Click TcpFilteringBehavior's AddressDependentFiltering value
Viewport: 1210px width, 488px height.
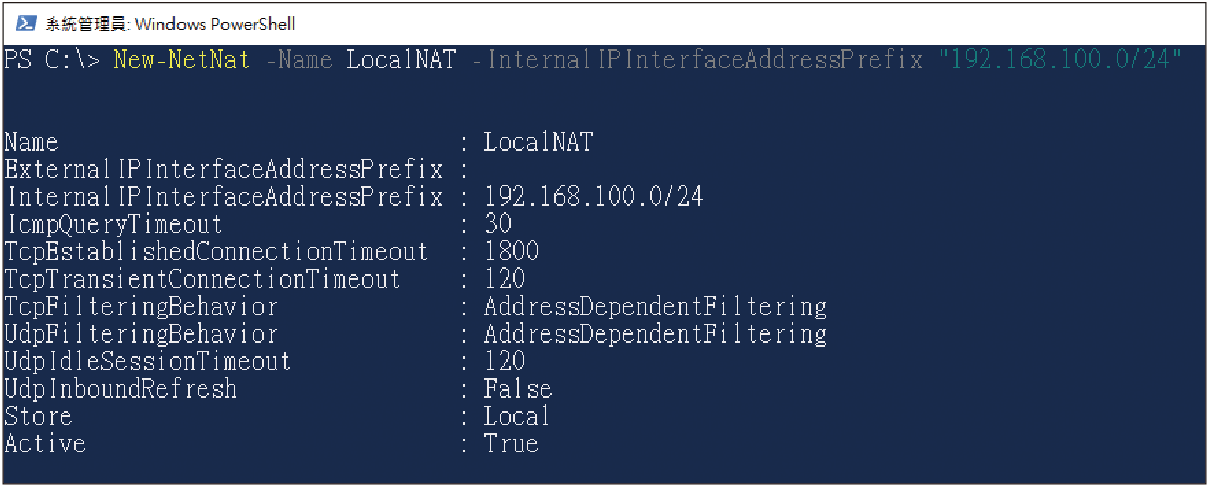click(655, 306)
